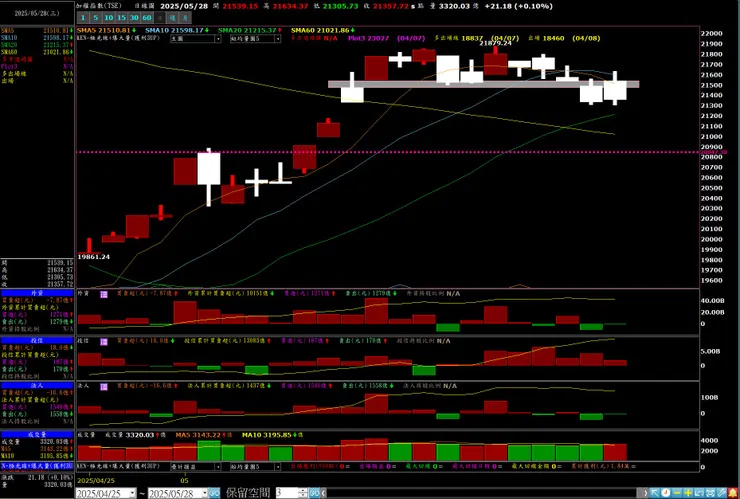Select the 法人 panel header on left
Screen dimensions: 740x499
tap(37, 386)
